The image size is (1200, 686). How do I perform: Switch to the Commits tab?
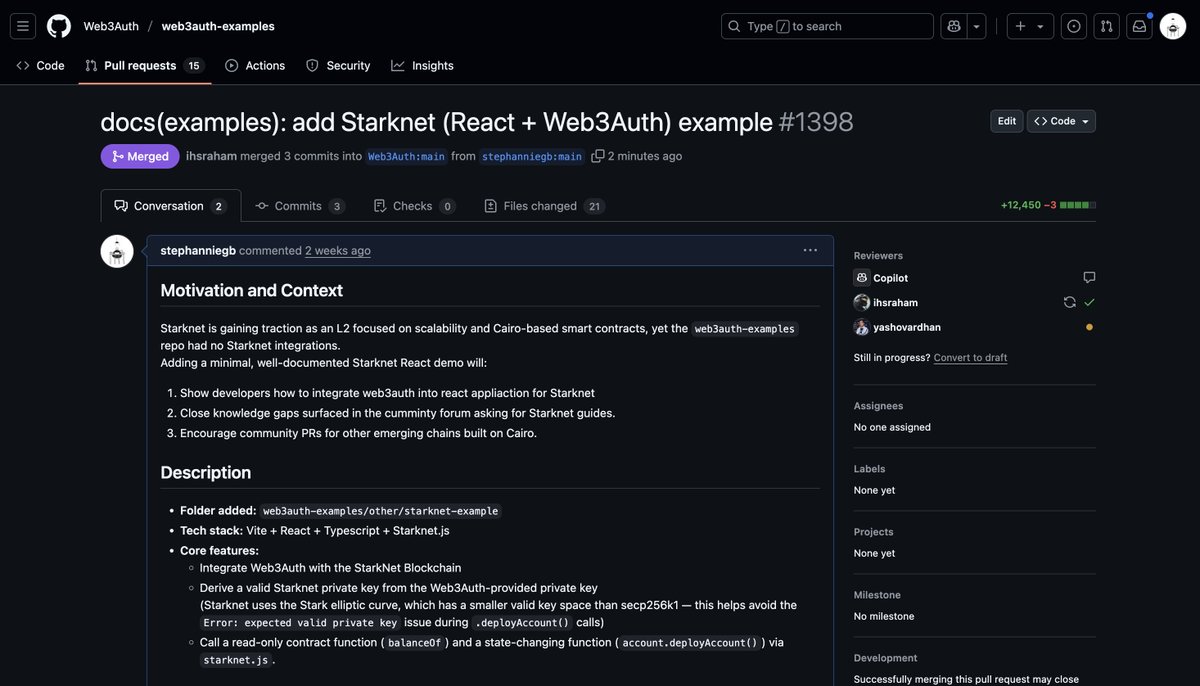pyautogui.click(x=300, y=206)
